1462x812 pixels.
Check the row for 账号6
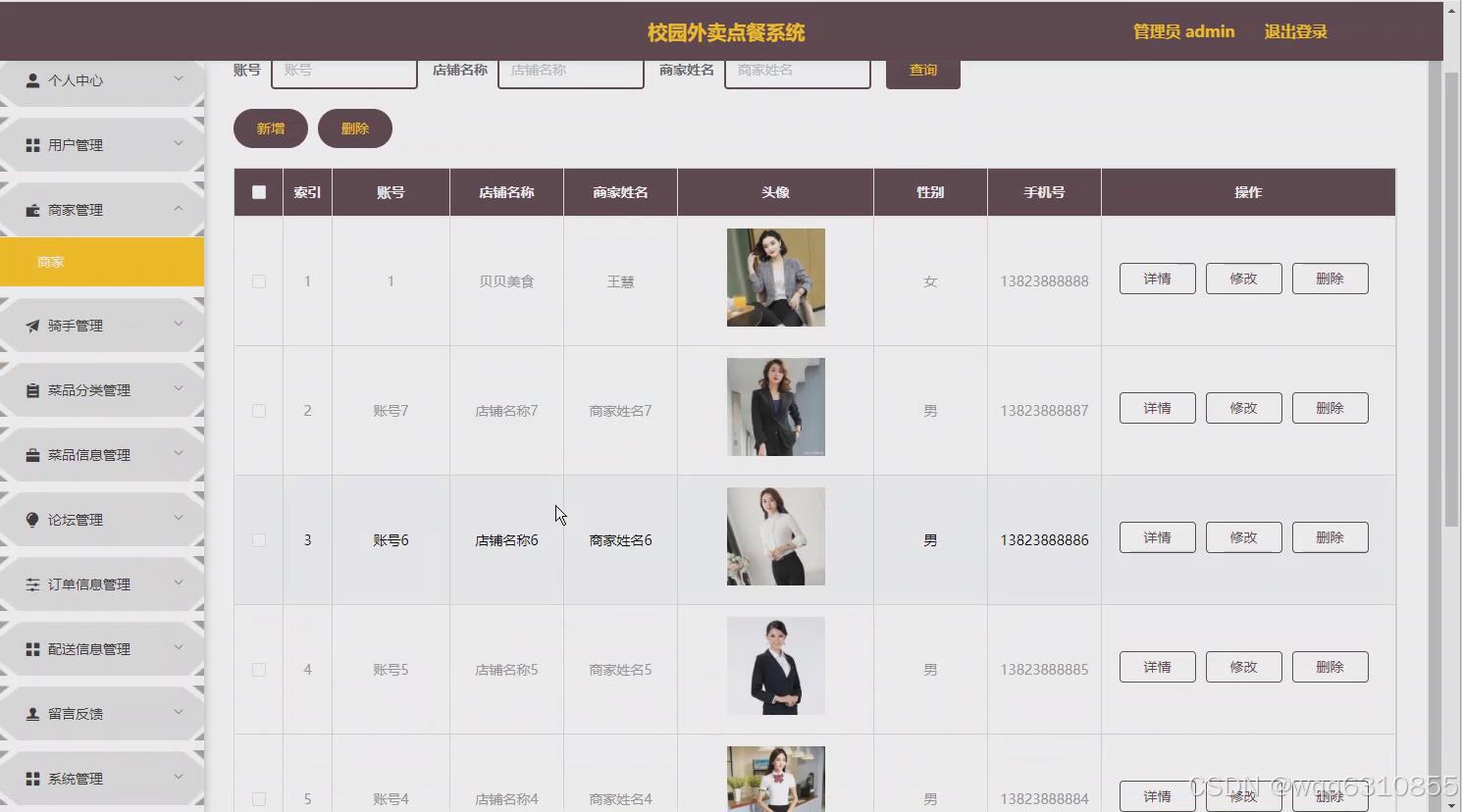coord(259,540)
